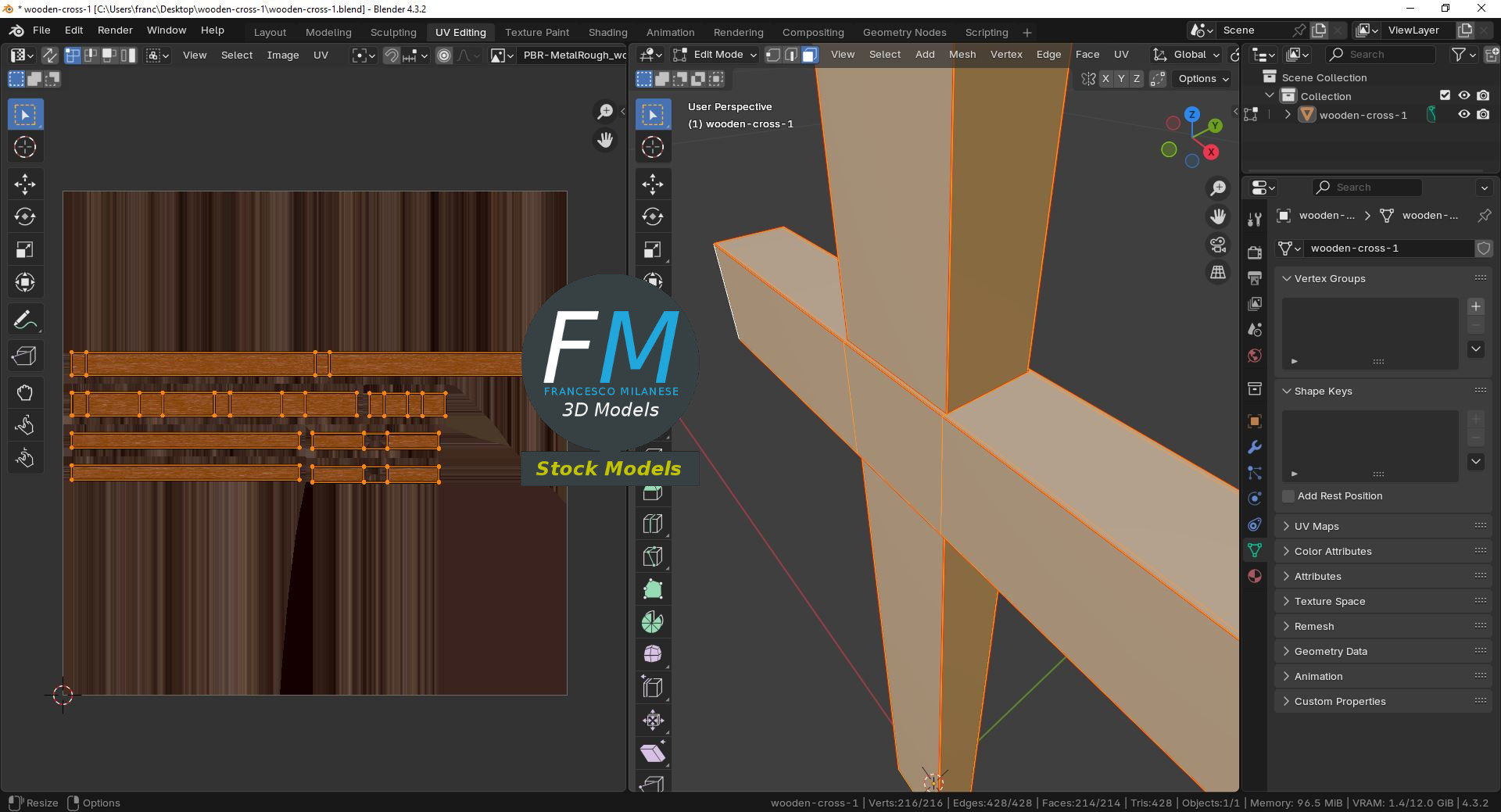Switch to perspective/orthographic grid view icon

point(1218,272)
